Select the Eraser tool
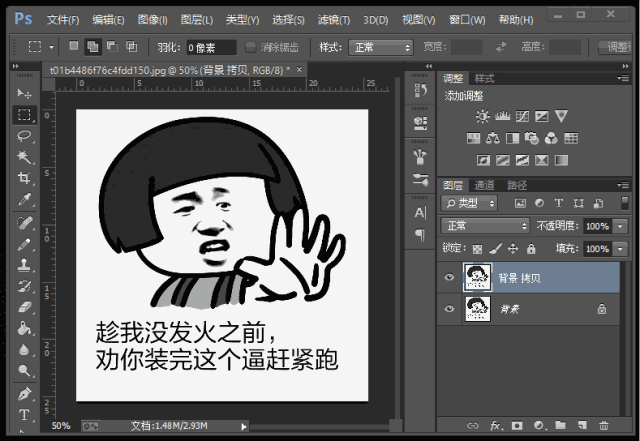 [24, 307]
